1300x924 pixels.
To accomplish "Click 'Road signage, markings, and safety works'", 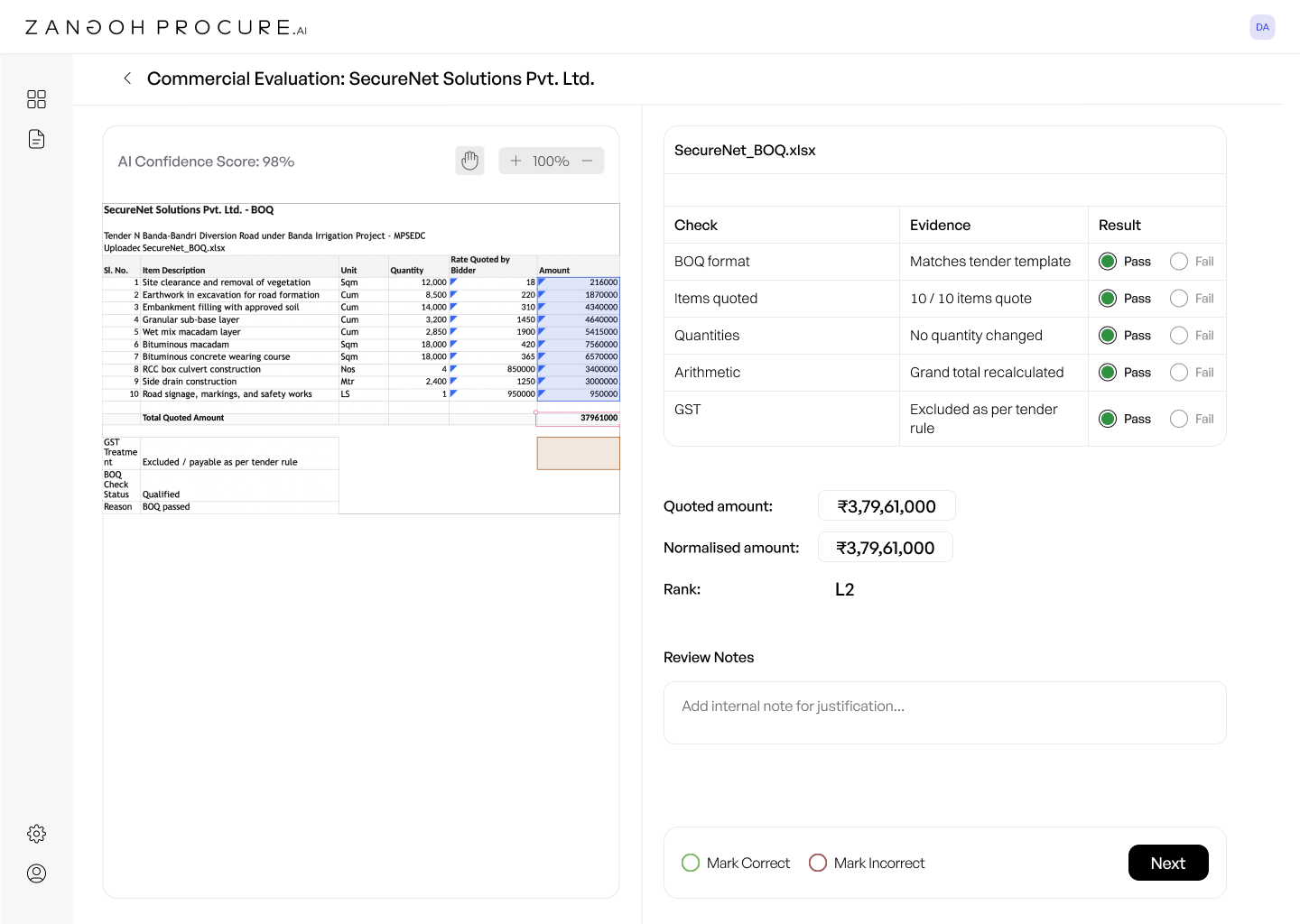I will (x=227, y=394).
